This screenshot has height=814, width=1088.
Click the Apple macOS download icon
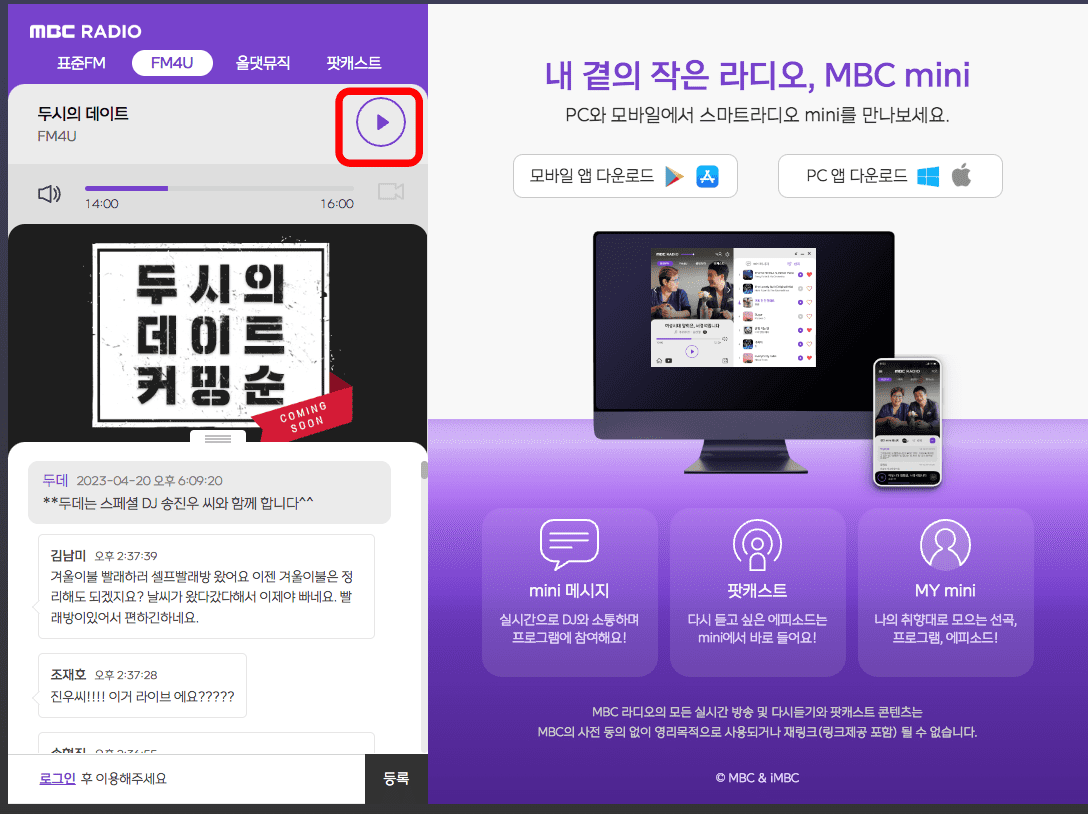pyautogui.click(x=961, y=176)
